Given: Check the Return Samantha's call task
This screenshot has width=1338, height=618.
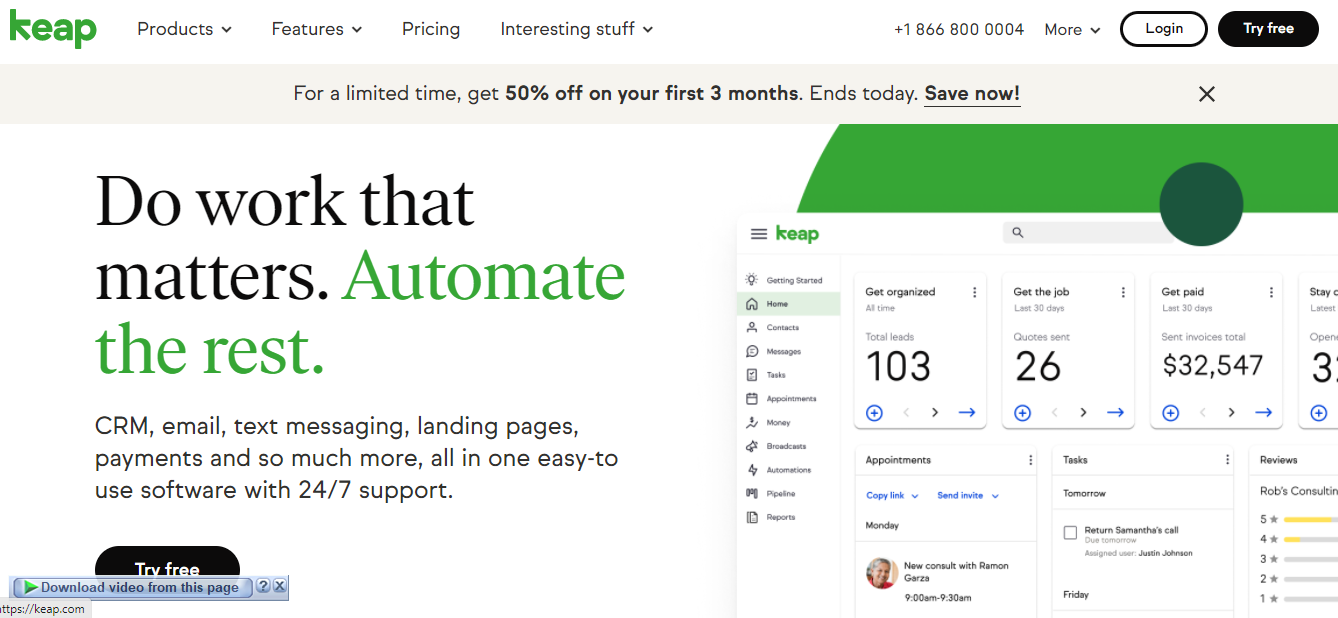Looking at the screenshot, I should click(x=1070, y=533).
